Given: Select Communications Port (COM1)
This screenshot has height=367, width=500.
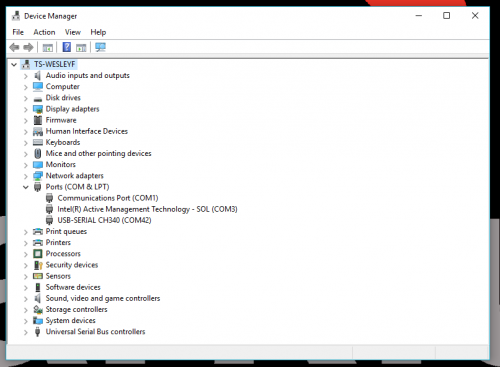Looking at the screenshot, I should (x=108, y=198).
